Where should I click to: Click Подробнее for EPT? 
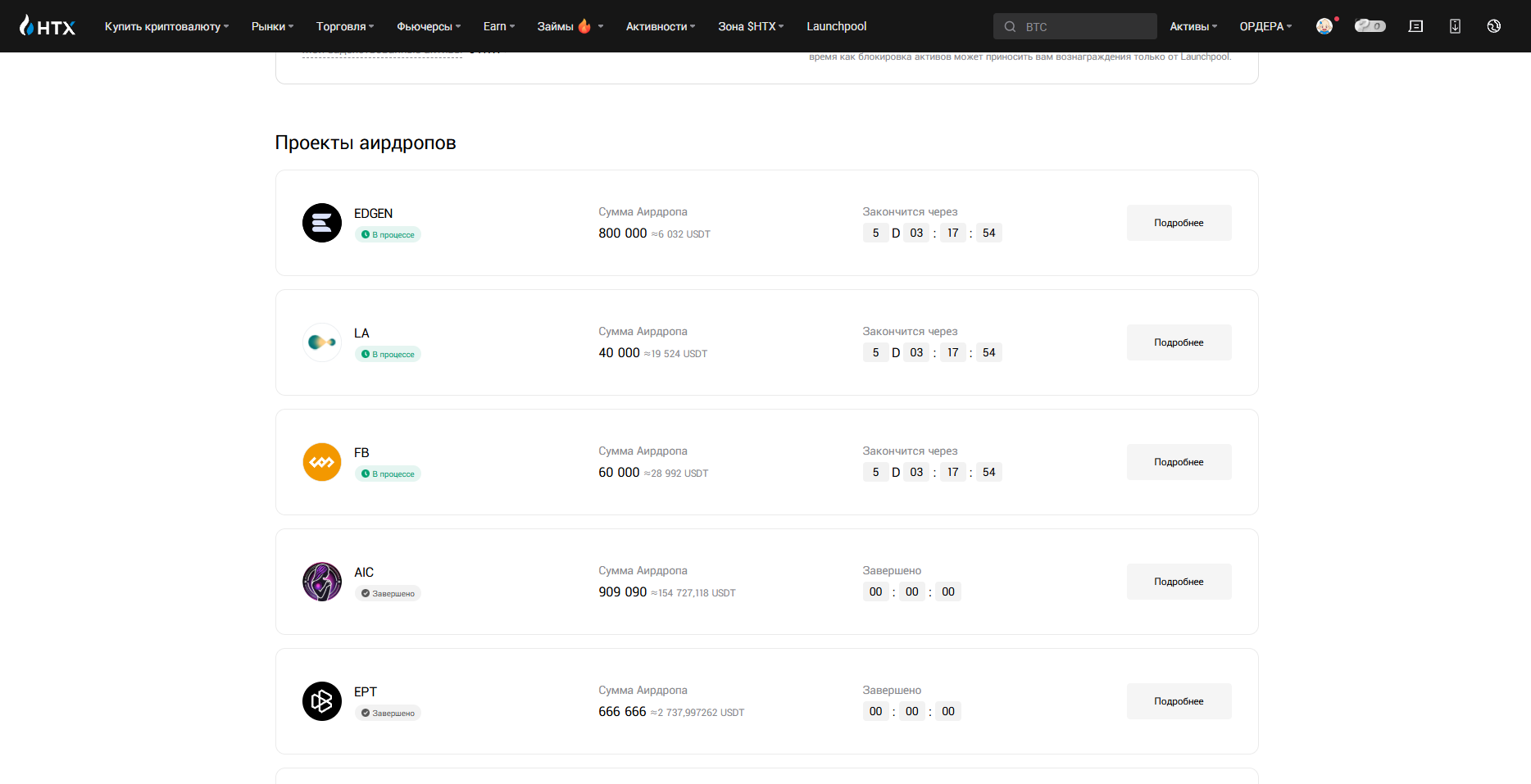click(1179, 701)
